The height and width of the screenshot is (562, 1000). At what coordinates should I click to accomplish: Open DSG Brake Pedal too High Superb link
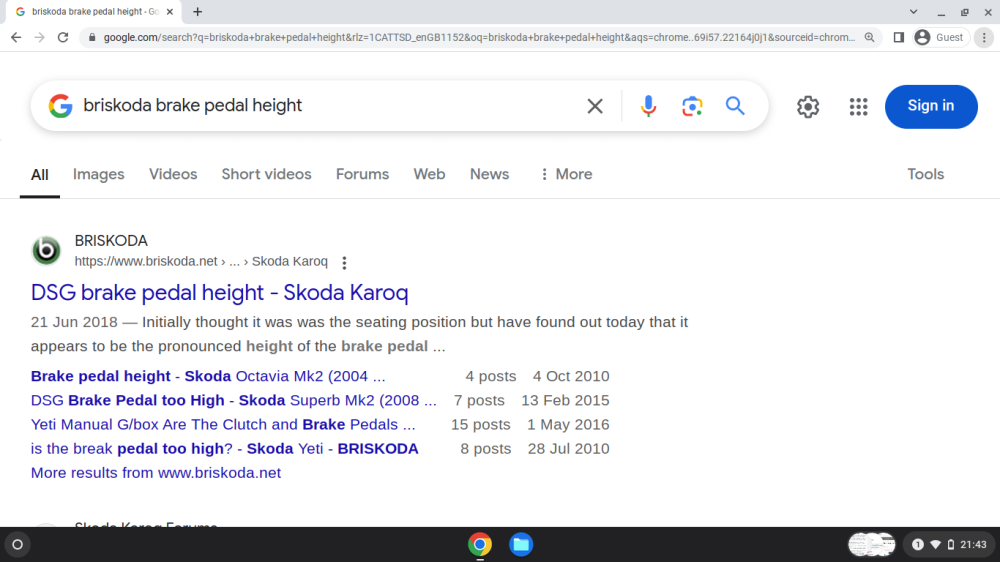pyautogui.click(x=233, y=401)
